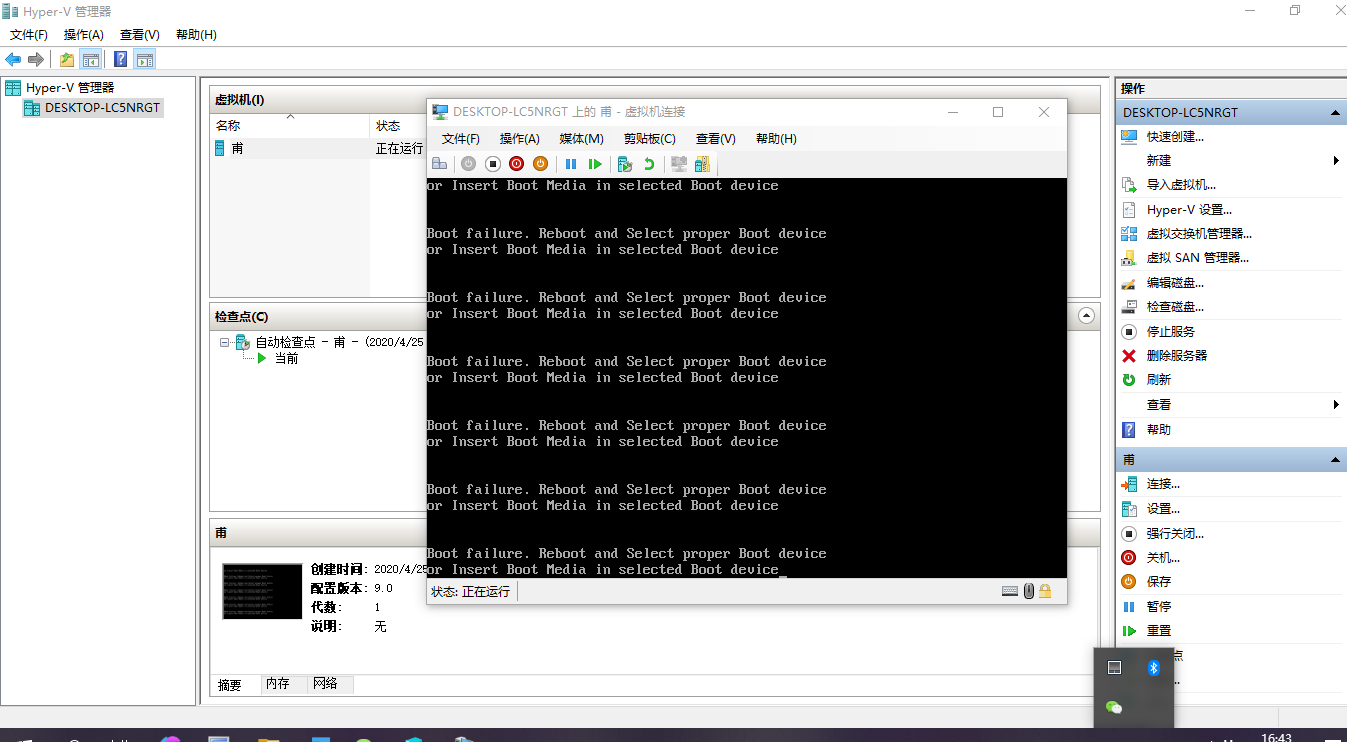Click 重置 in the VM actions list

point(1159,631)
